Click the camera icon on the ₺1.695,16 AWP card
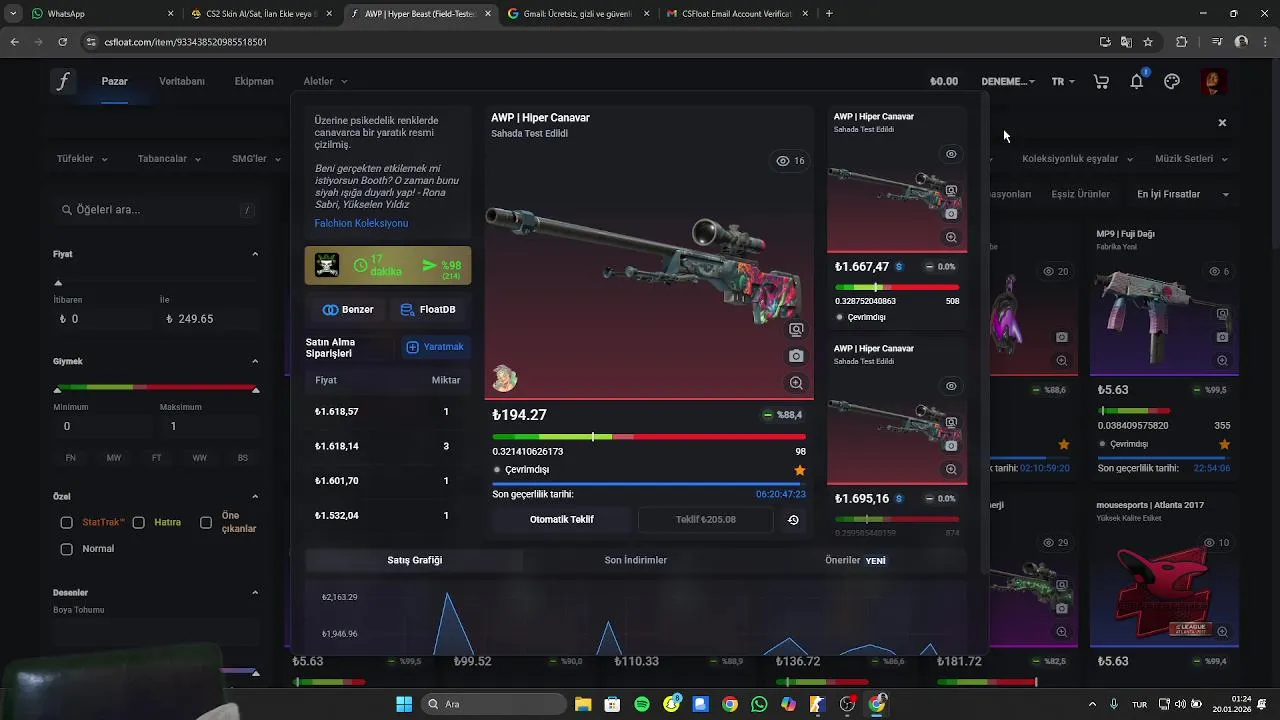The image size is (1280, 720). pos(951,445)
